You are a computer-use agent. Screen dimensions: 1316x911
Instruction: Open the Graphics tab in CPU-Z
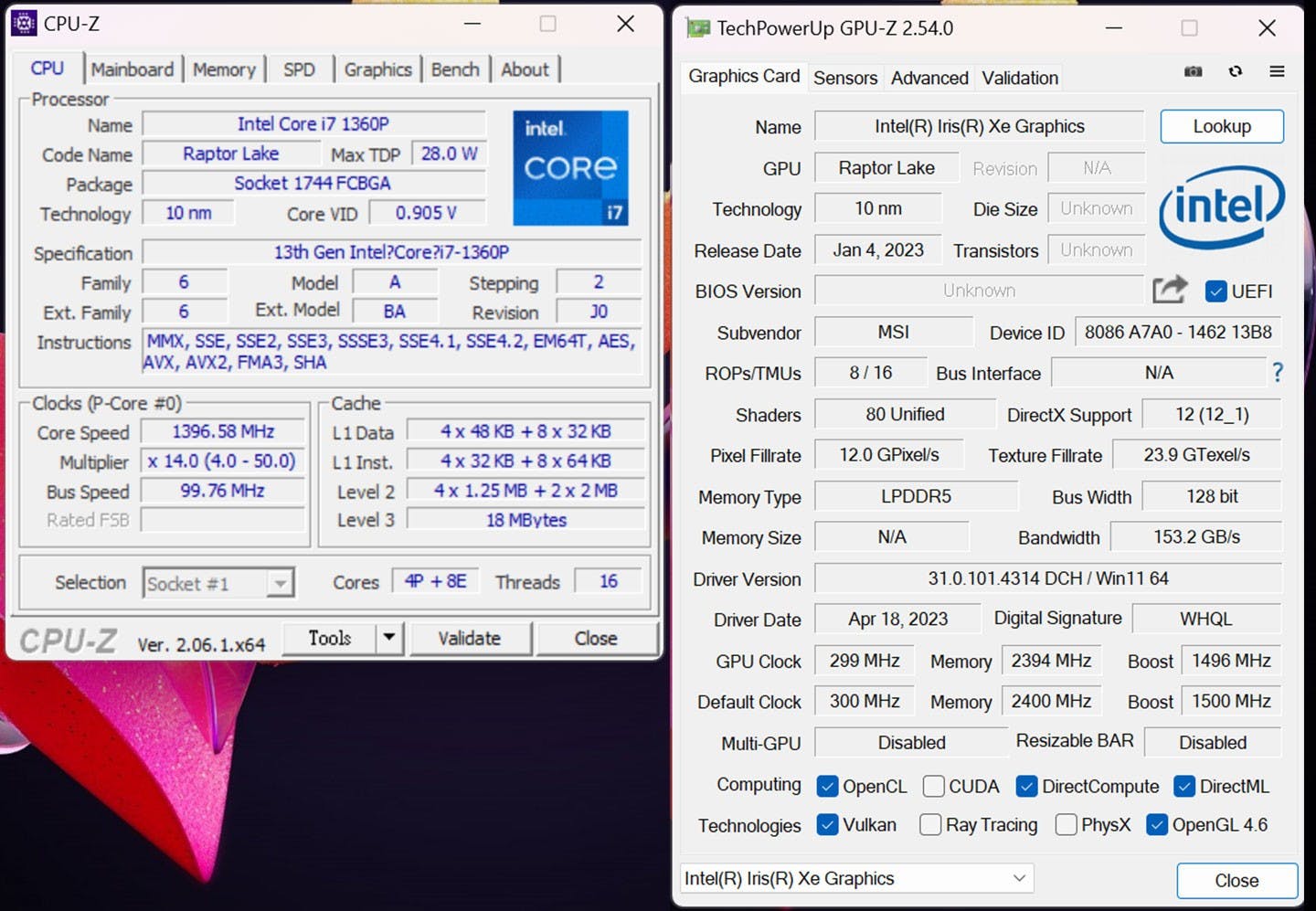point(378,69)
